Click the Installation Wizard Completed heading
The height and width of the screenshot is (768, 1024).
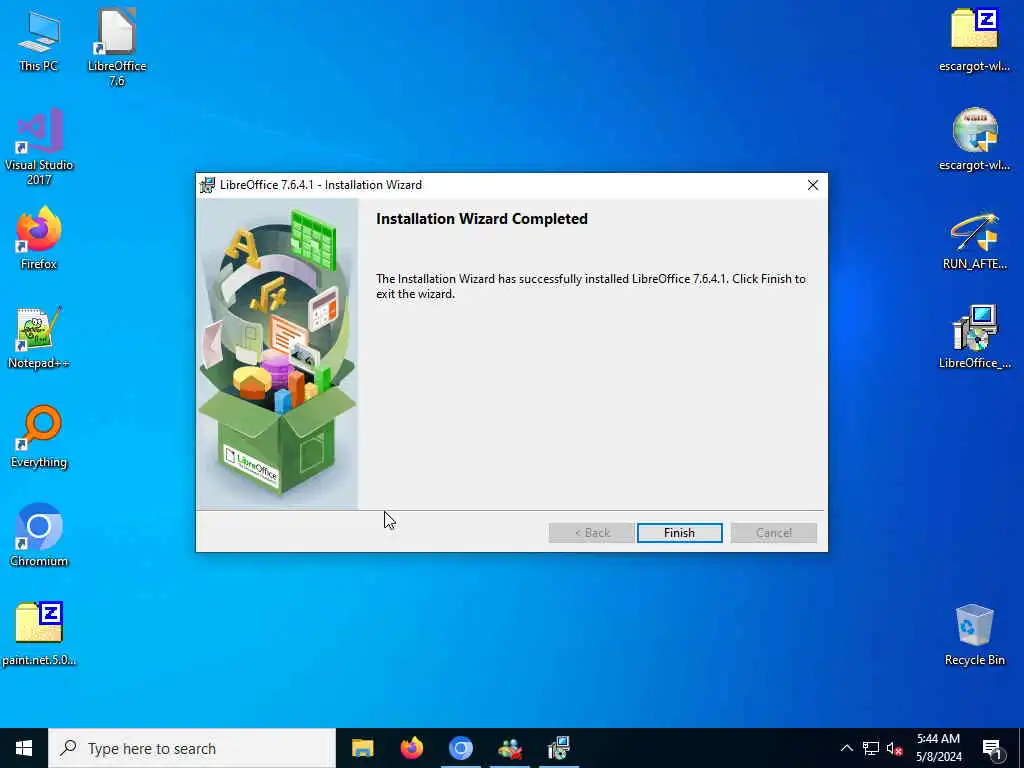point(482,219)
